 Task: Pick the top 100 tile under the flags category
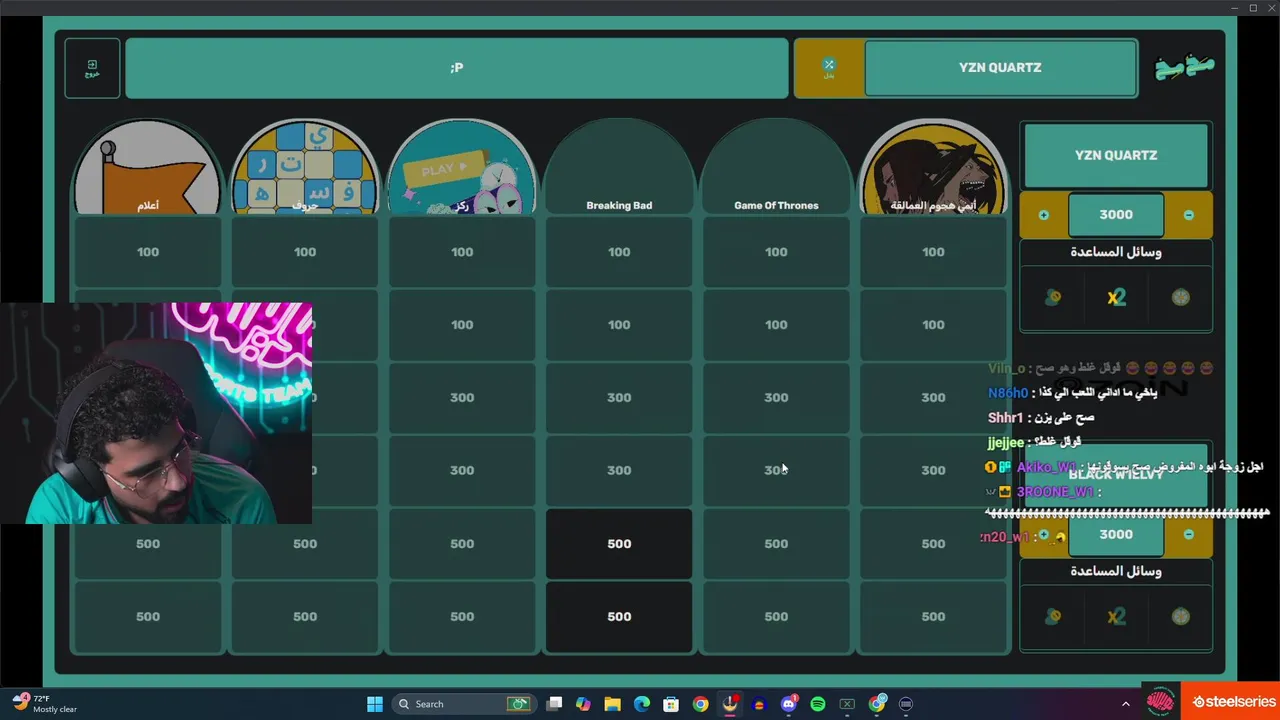tap(148, 252)
